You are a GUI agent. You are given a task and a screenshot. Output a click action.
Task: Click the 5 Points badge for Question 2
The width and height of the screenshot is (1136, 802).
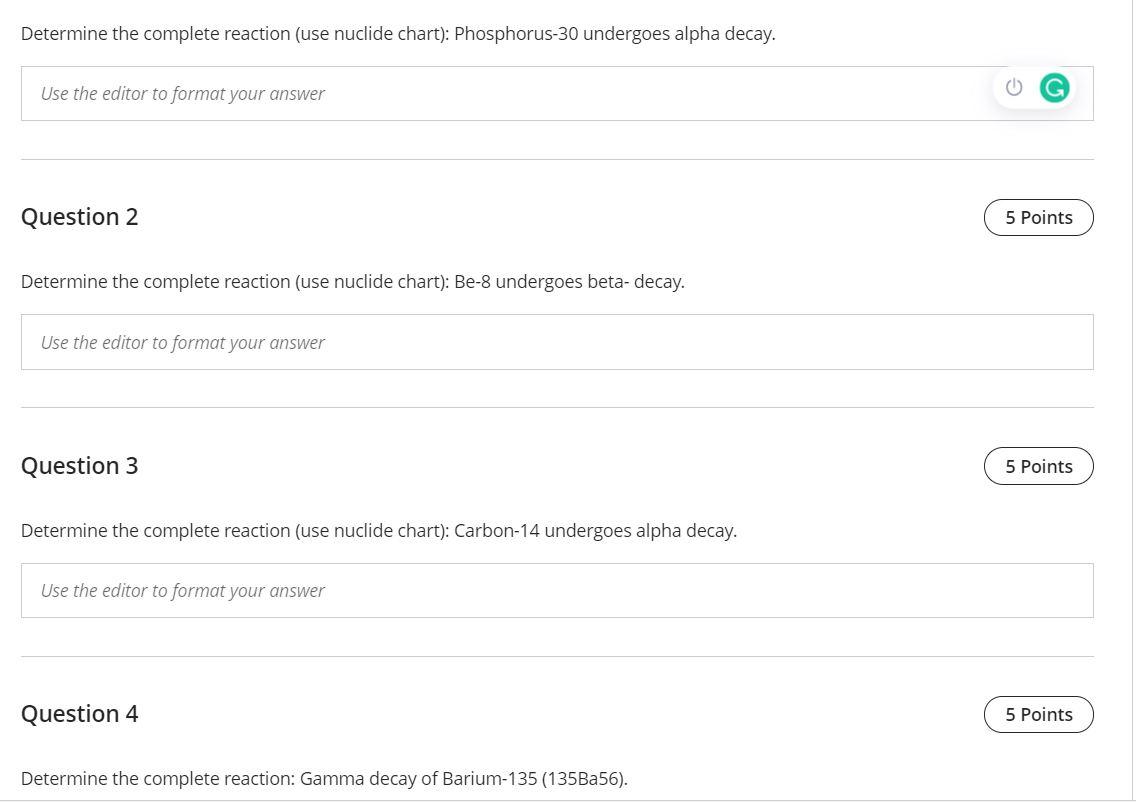1038,217
